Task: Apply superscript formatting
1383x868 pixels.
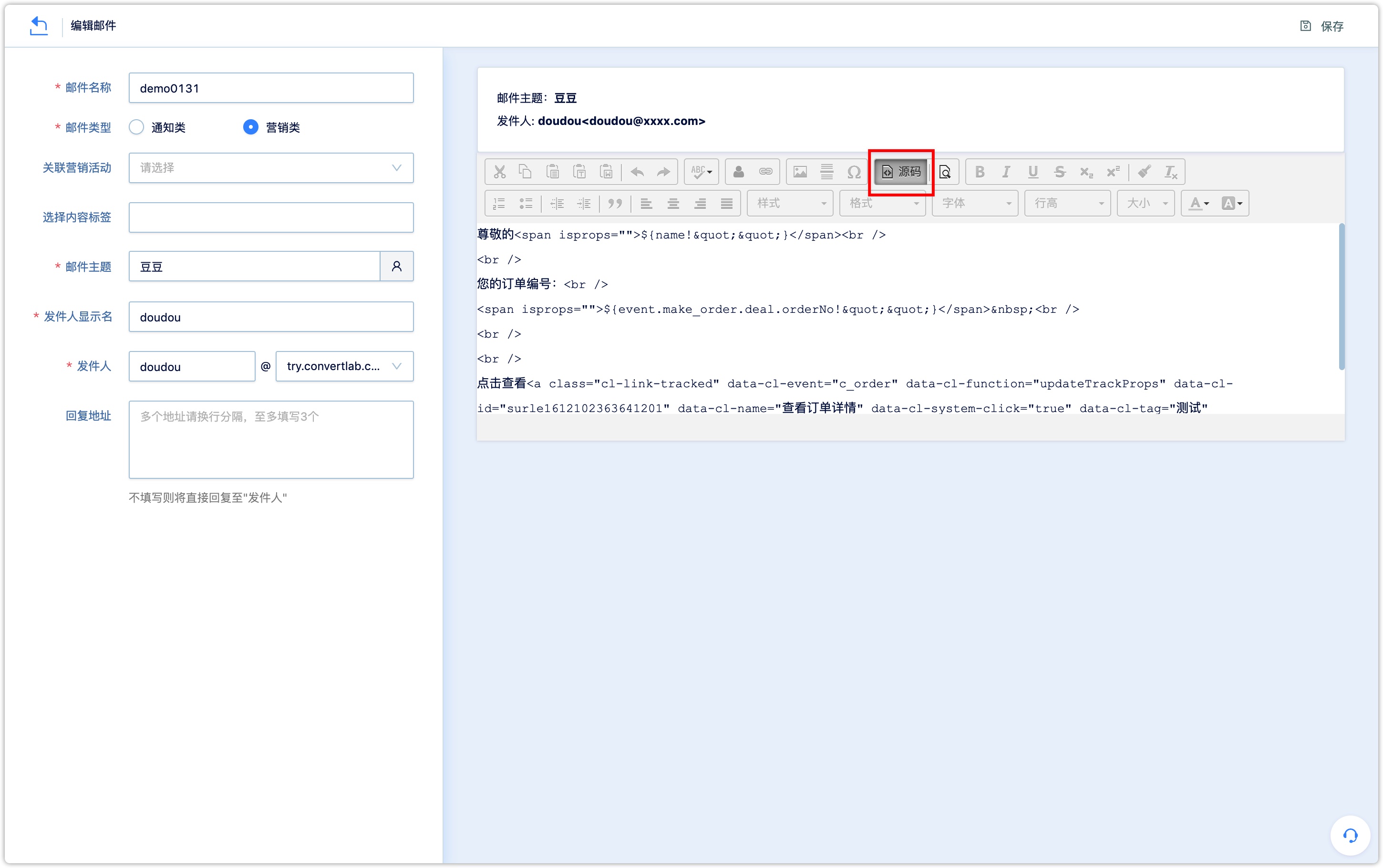Action: point(1113,172)
